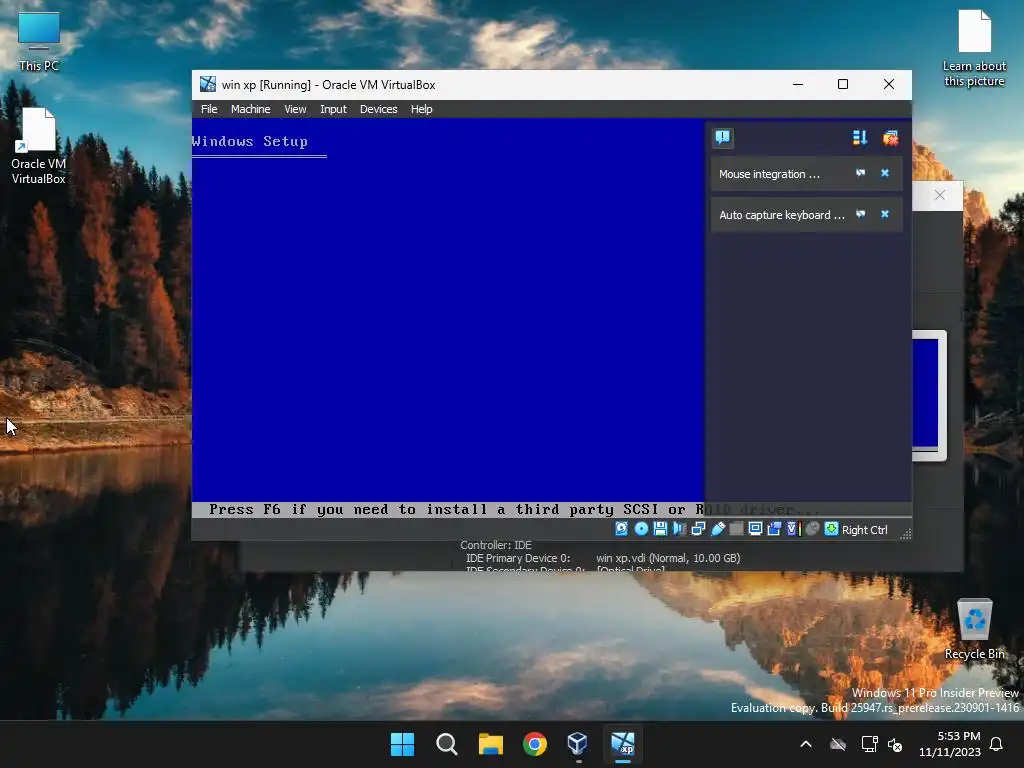Click the shared folders status icon

coord(736,529)
